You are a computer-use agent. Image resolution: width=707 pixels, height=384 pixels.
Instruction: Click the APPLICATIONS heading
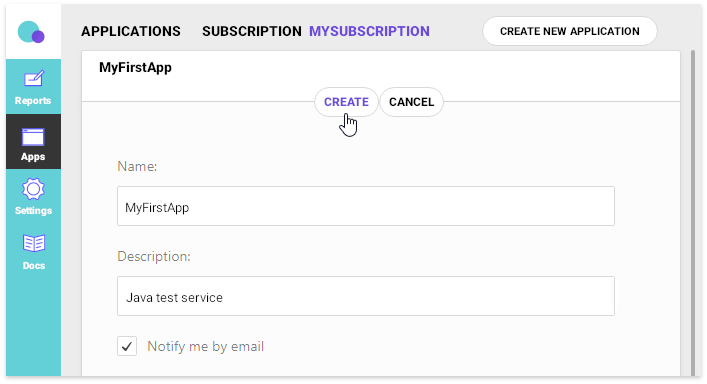pyautogui.click(x=131, y=31)
